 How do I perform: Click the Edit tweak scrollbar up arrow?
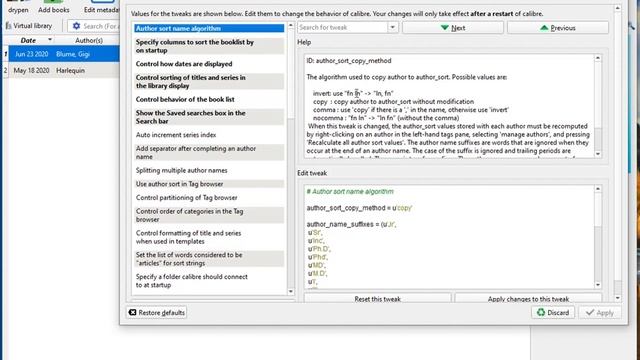pyautogui.click(x=598, y=189)
